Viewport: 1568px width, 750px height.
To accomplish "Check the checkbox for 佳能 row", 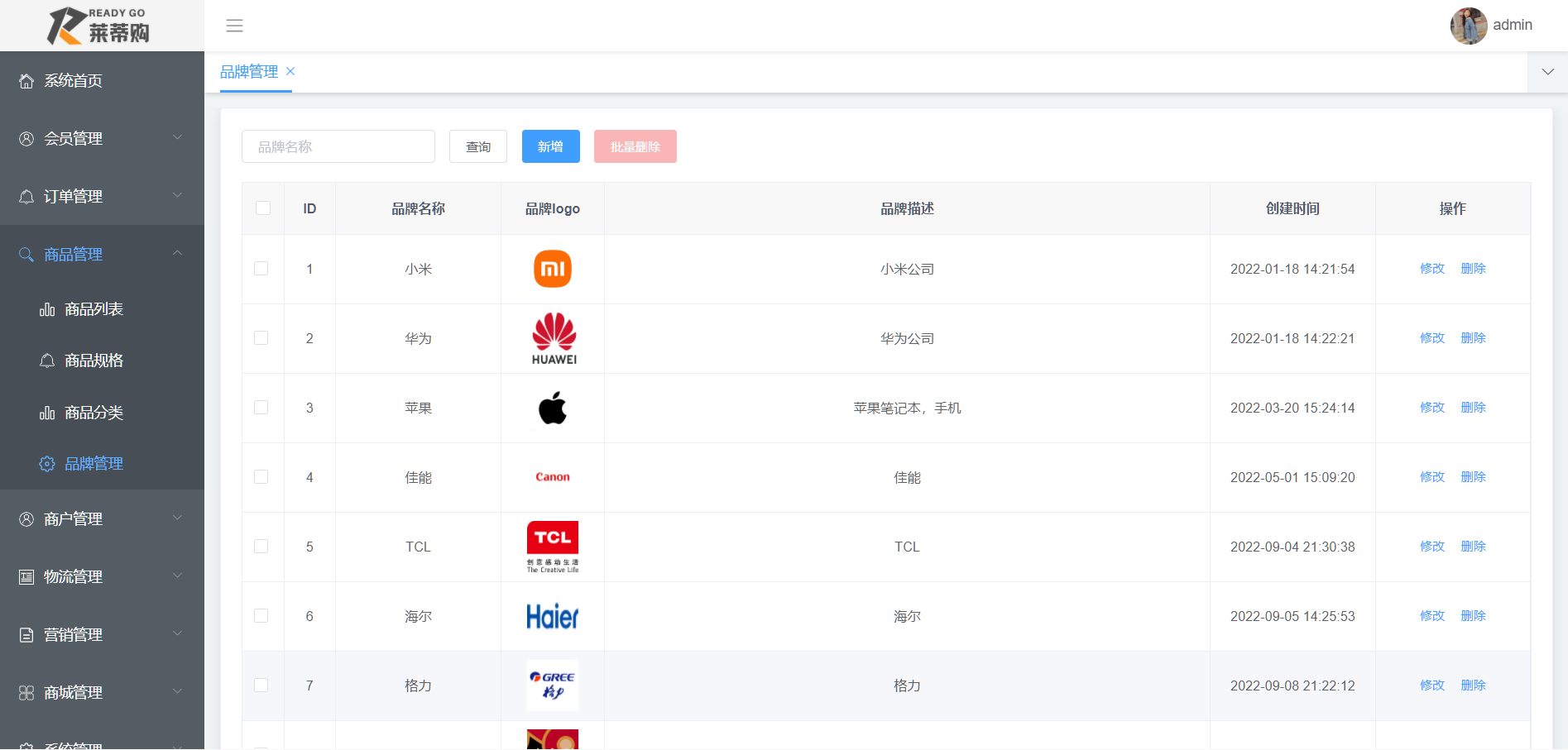I will pyautogui.click(x=261, y=477).
